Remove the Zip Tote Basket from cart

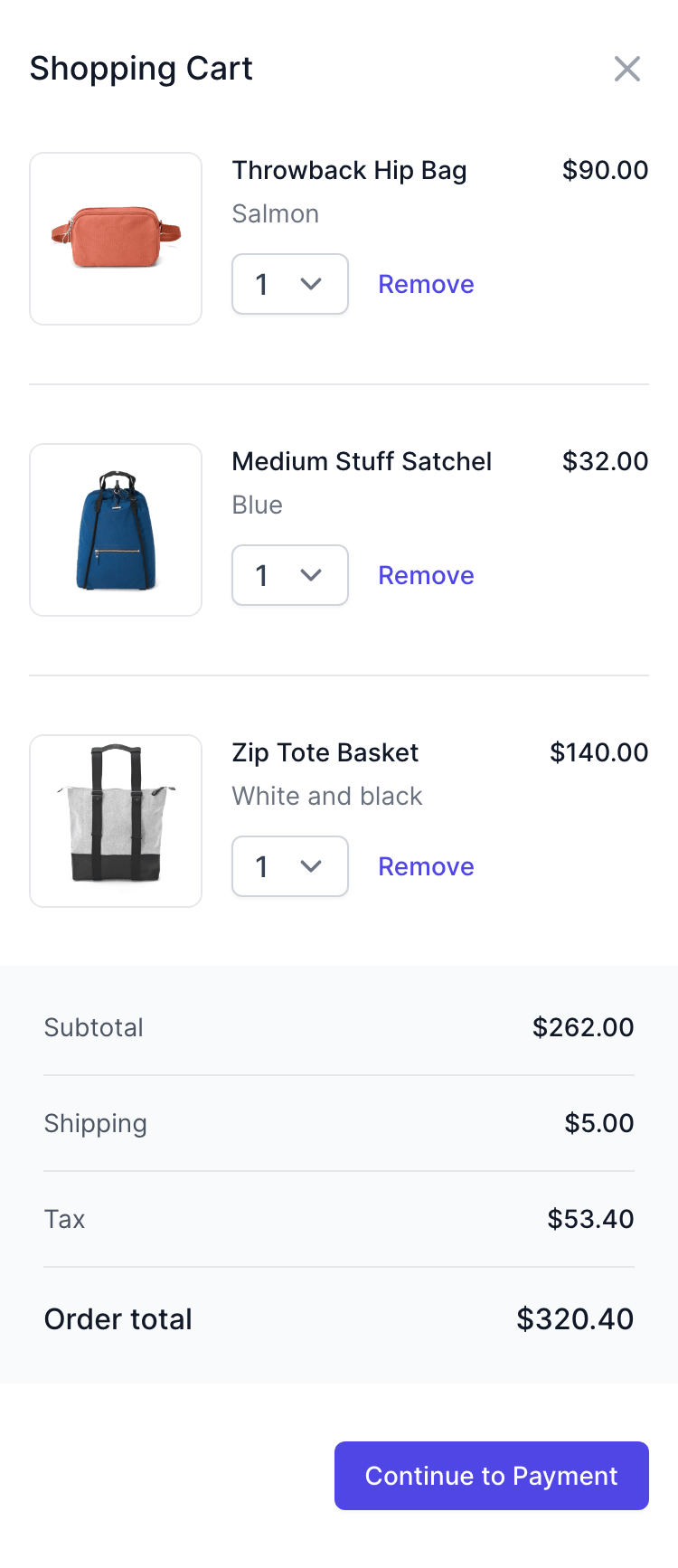(426, 866)
